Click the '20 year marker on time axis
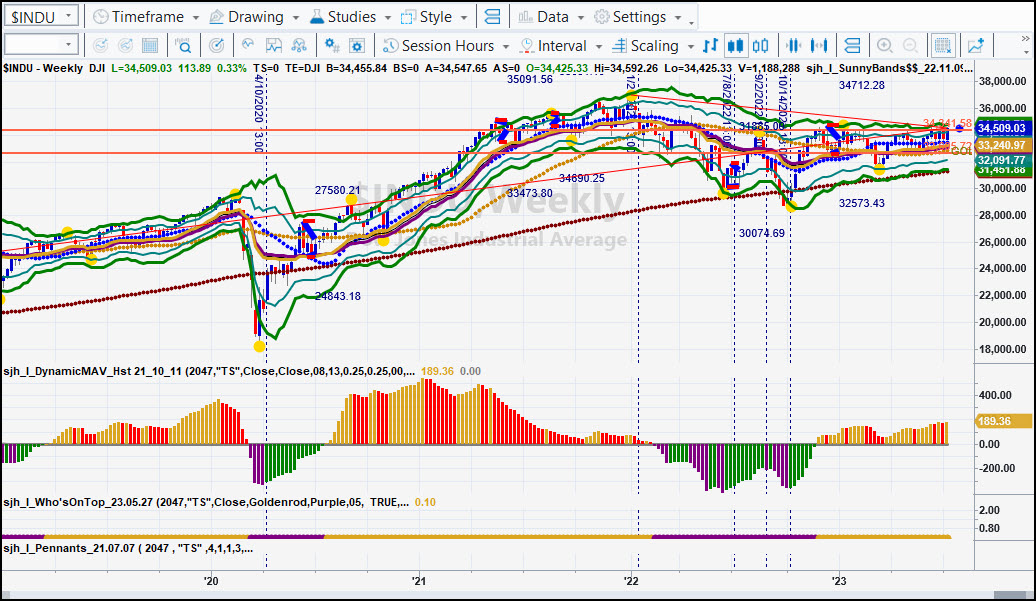Image resolution: width=1036 pixels, height=601 pixels. [x=211, y=581]
